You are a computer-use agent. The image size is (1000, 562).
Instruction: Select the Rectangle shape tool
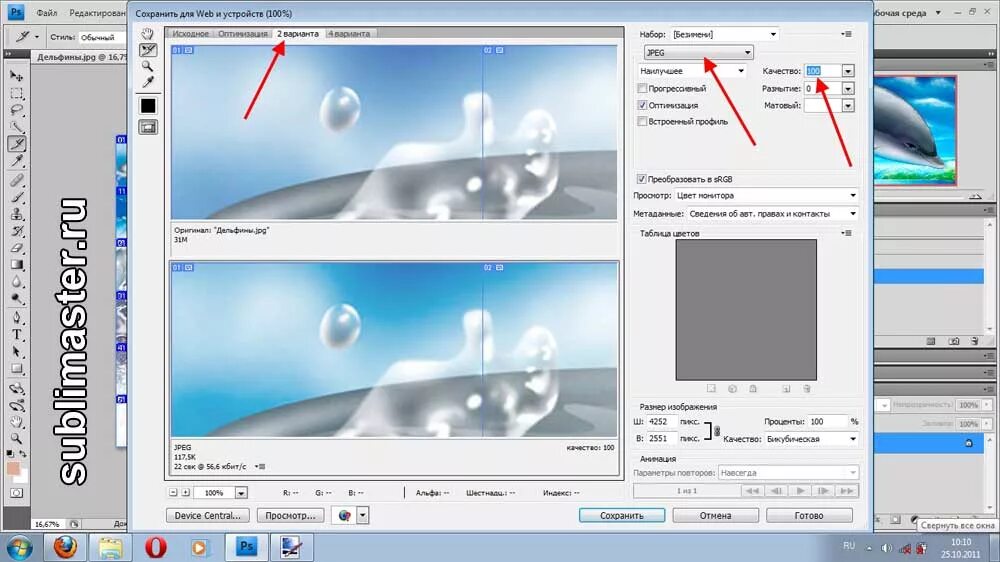click(x=17, y=369)
